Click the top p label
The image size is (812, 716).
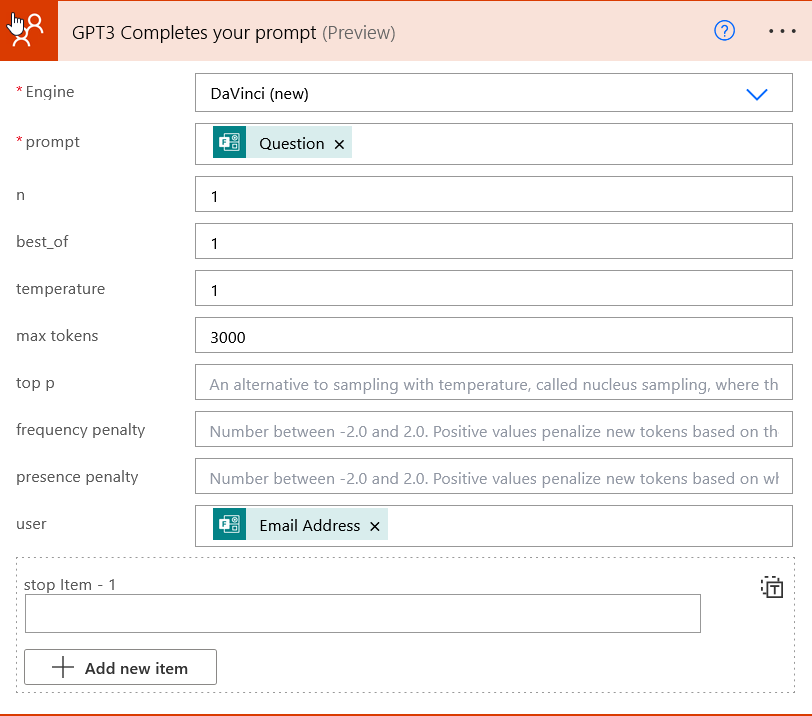[x=35, y=383]
